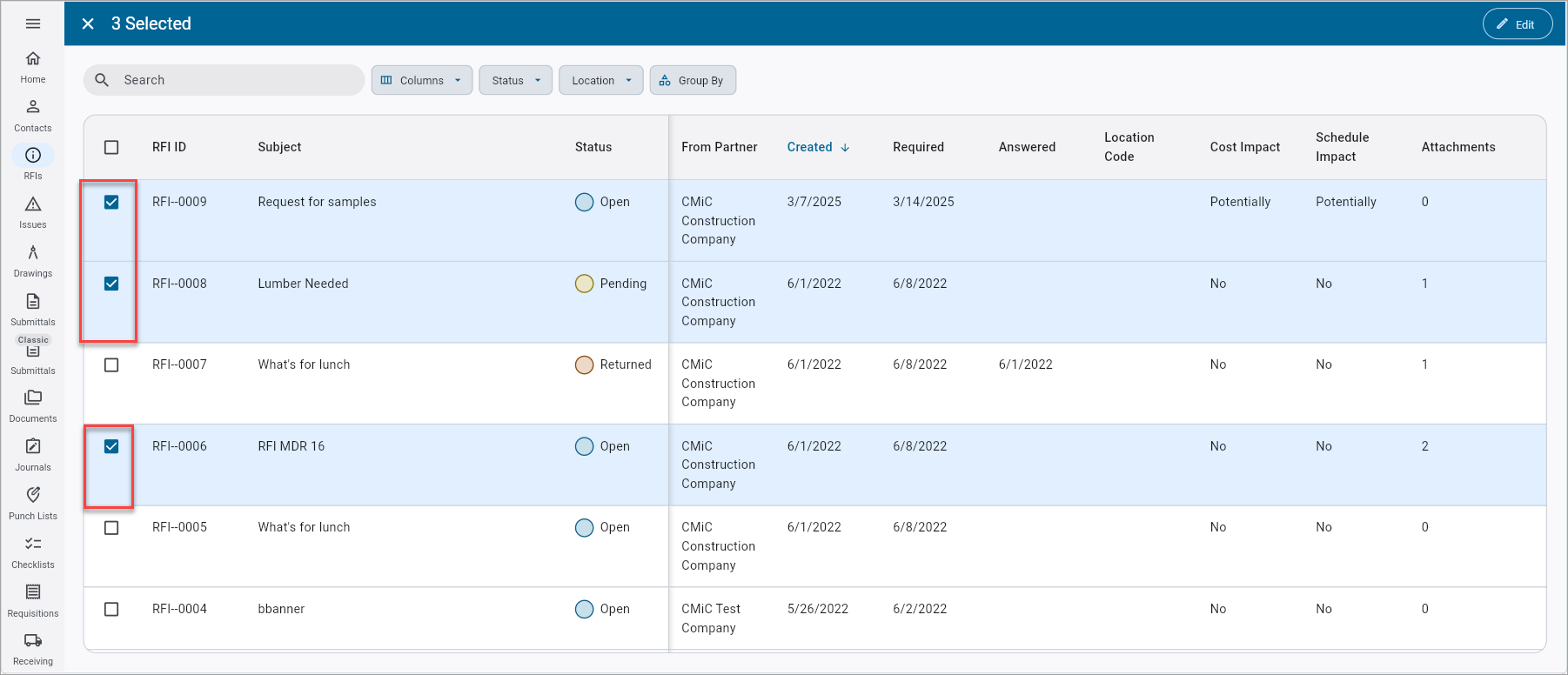Click subject 'Lumber Needed'
This screenshot has width=1568, height=675.
[x=303, y=284]
